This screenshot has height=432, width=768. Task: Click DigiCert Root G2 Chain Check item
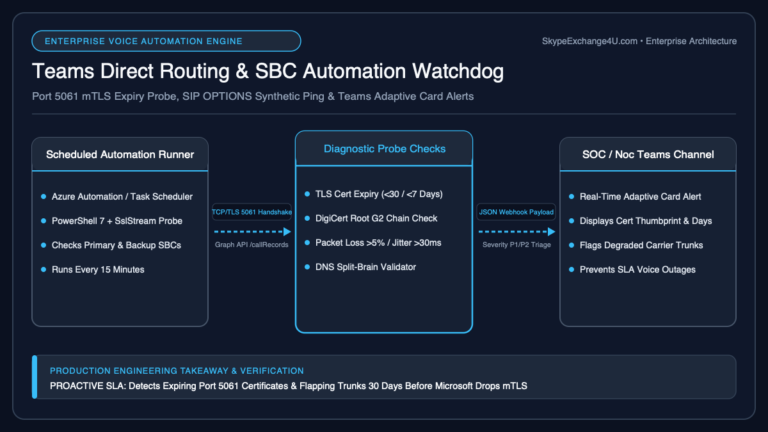(x=376, y=218)
